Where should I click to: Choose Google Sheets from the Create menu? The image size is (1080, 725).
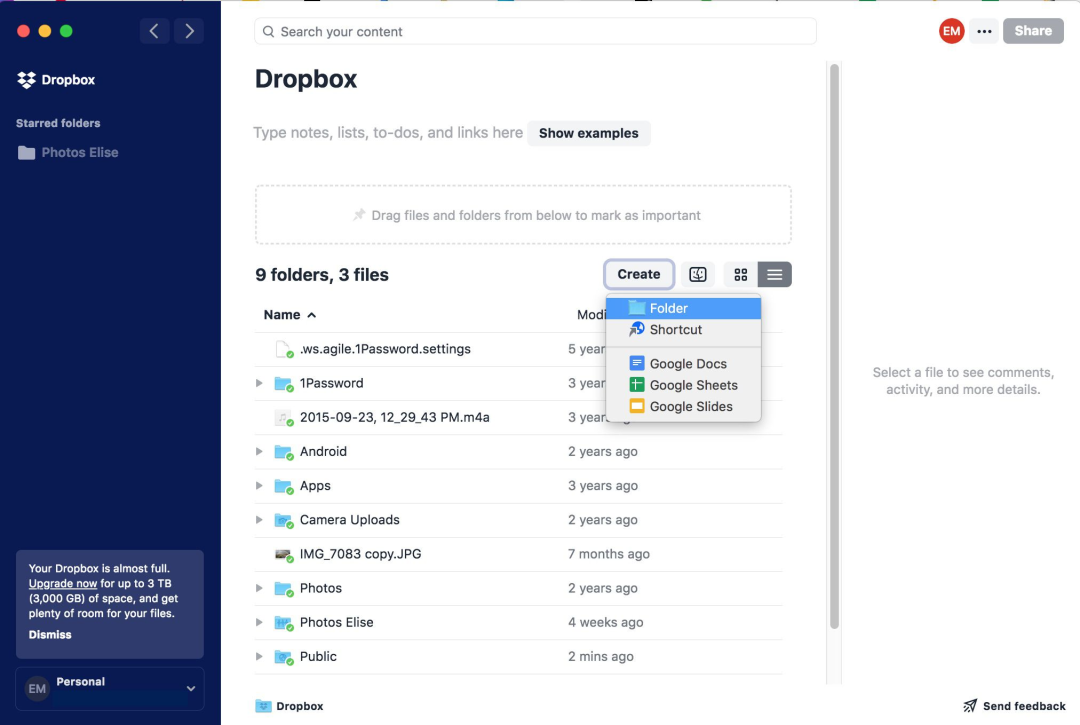coord(683,384)
